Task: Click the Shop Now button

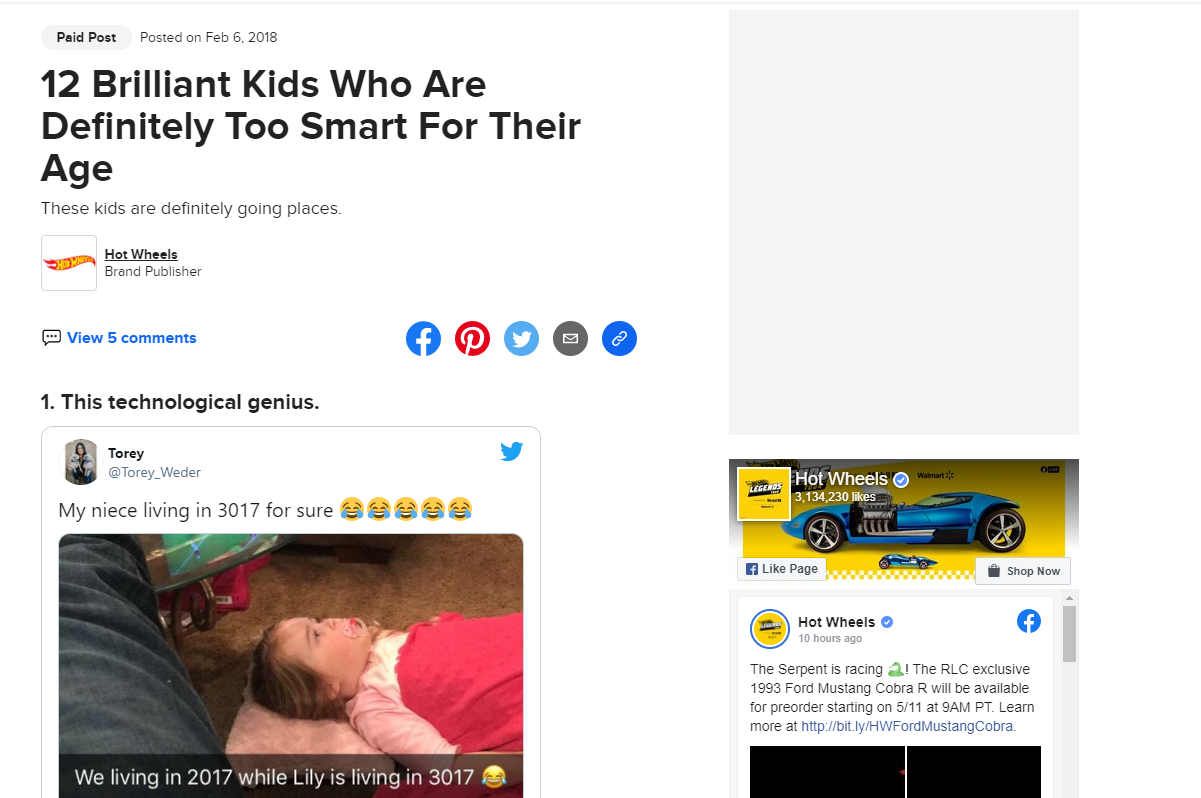Action: (1023, 571)
